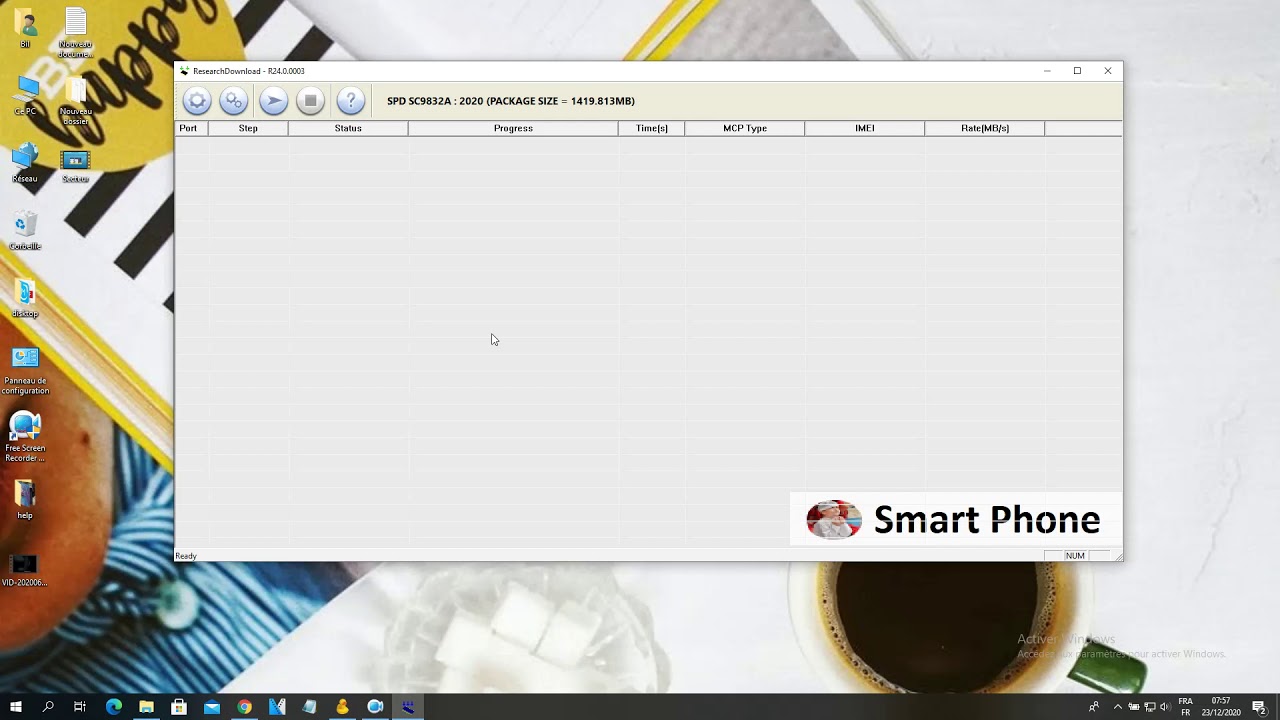This screenshot has height=720, width=1280.
Task: Launch Microsoft Edge from the taskbar
Action: pyautogui.click(x=113, y=707)
